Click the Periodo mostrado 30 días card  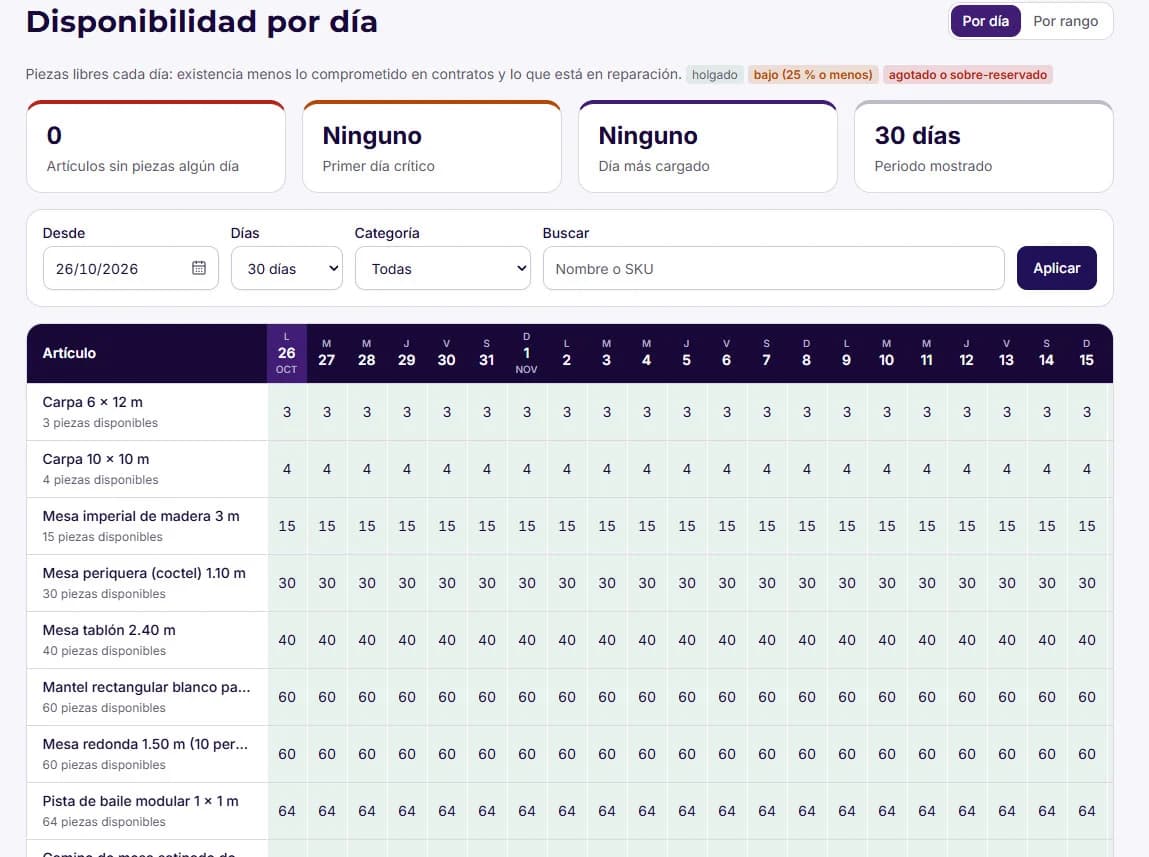tap(983, 147)
